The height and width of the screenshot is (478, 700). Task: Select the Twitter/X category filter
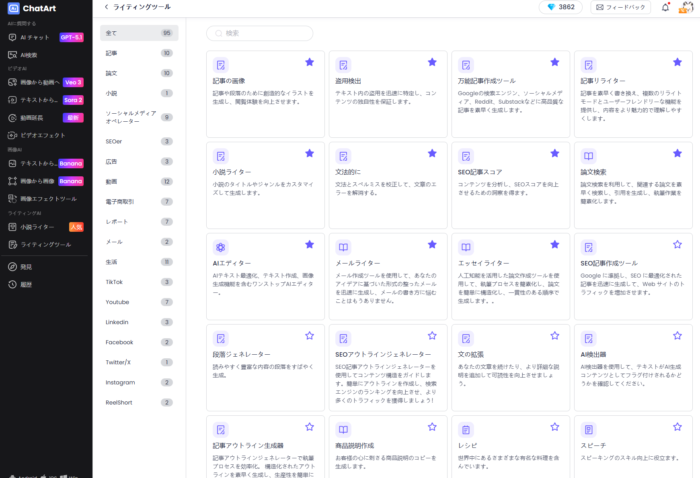(139, 362)
